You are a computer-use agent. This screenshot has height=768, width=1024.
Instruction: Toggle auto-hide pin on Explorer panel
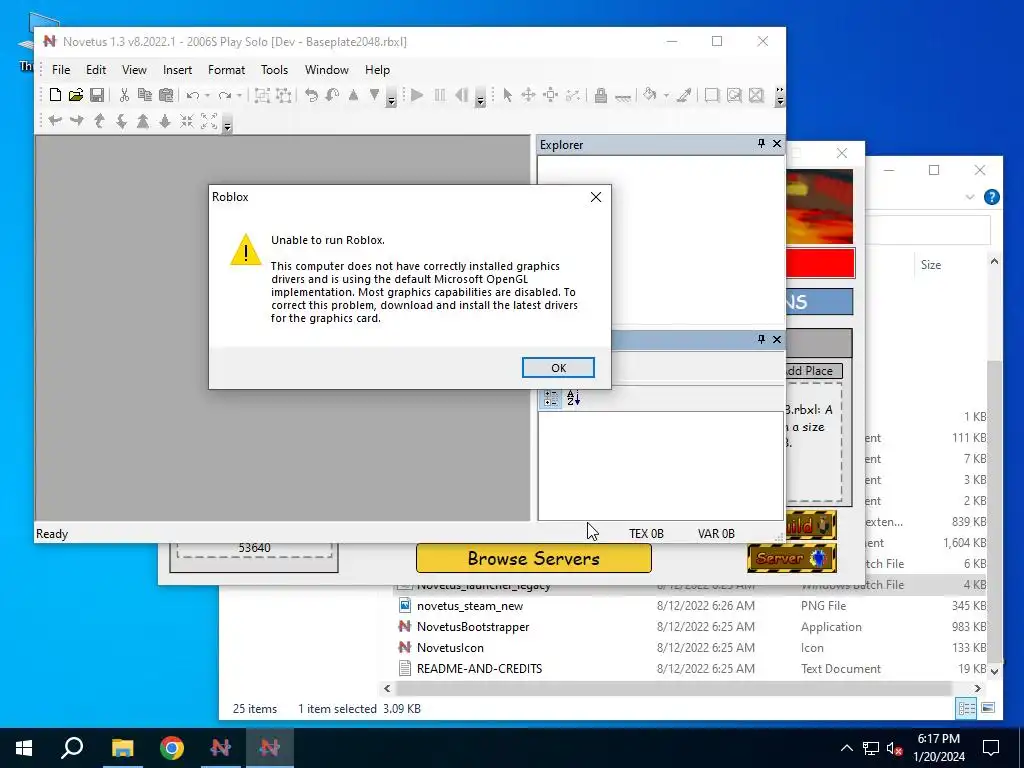(761, 144)
